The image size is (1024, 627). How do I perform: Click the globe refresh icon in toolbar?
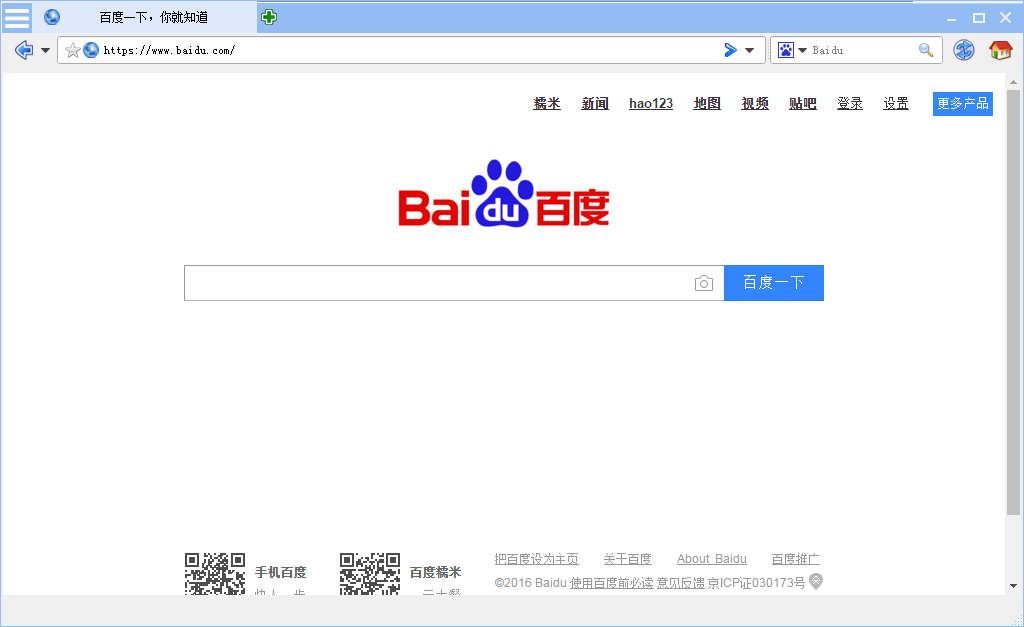point(963,50)
